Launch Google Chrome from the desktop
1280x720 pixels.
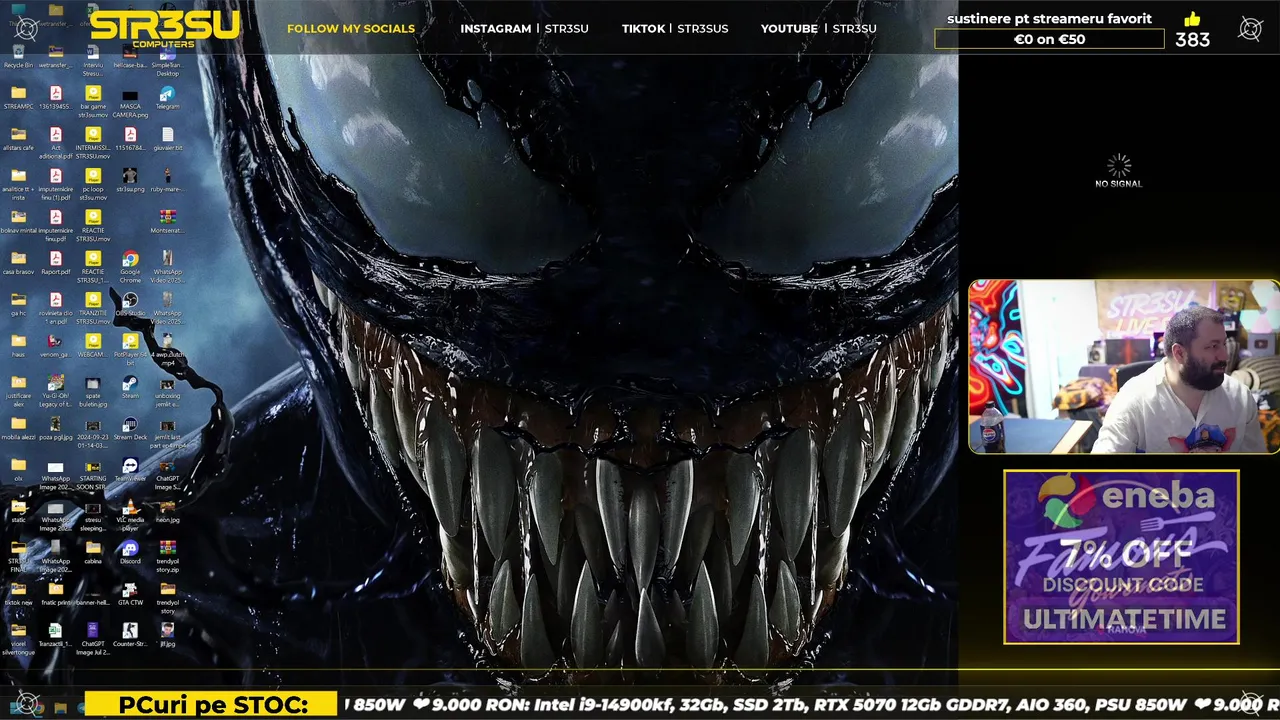point(130,268)
